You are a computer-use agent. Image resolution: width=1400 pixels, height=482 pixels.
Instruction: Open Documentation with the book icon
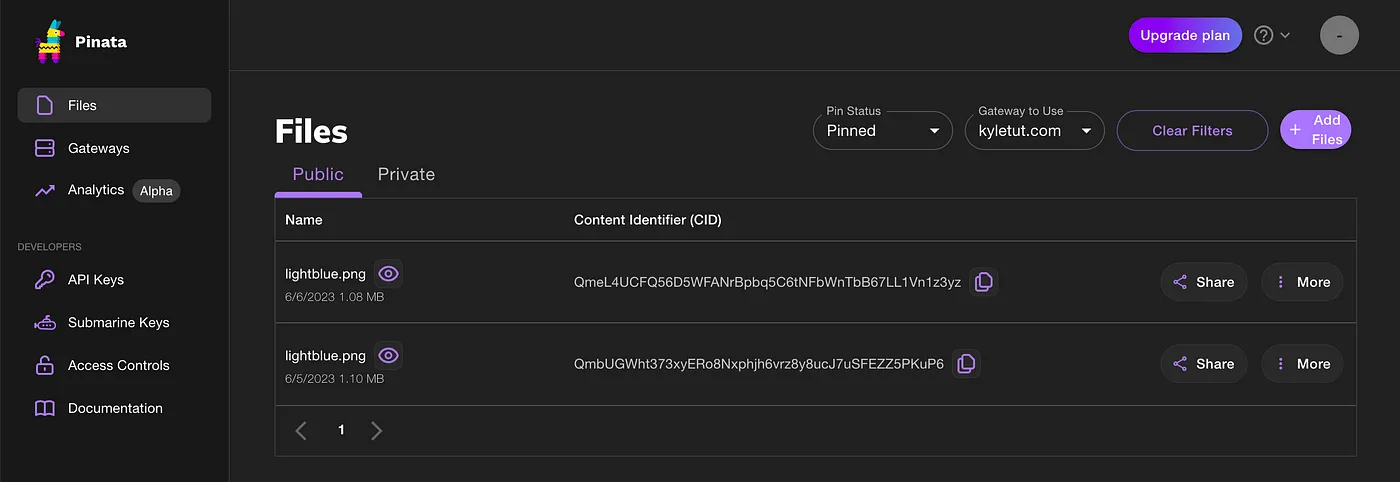(114, 408)
